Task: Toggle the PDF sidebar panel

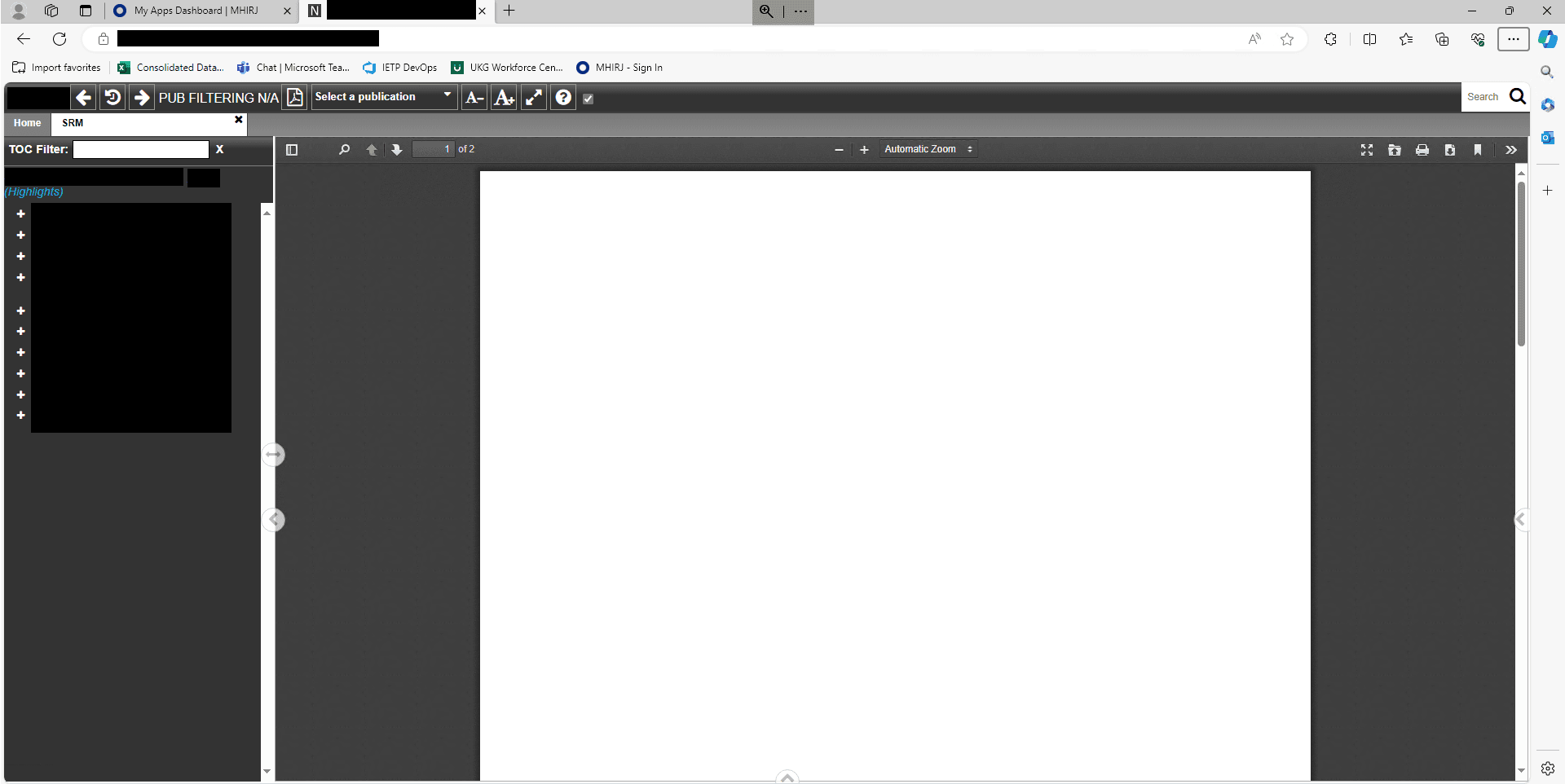Action: click(292, 149)
